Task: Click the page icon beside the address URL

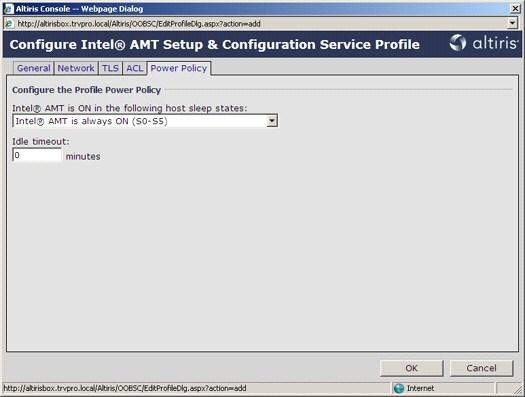Action: tap(9, 24)
